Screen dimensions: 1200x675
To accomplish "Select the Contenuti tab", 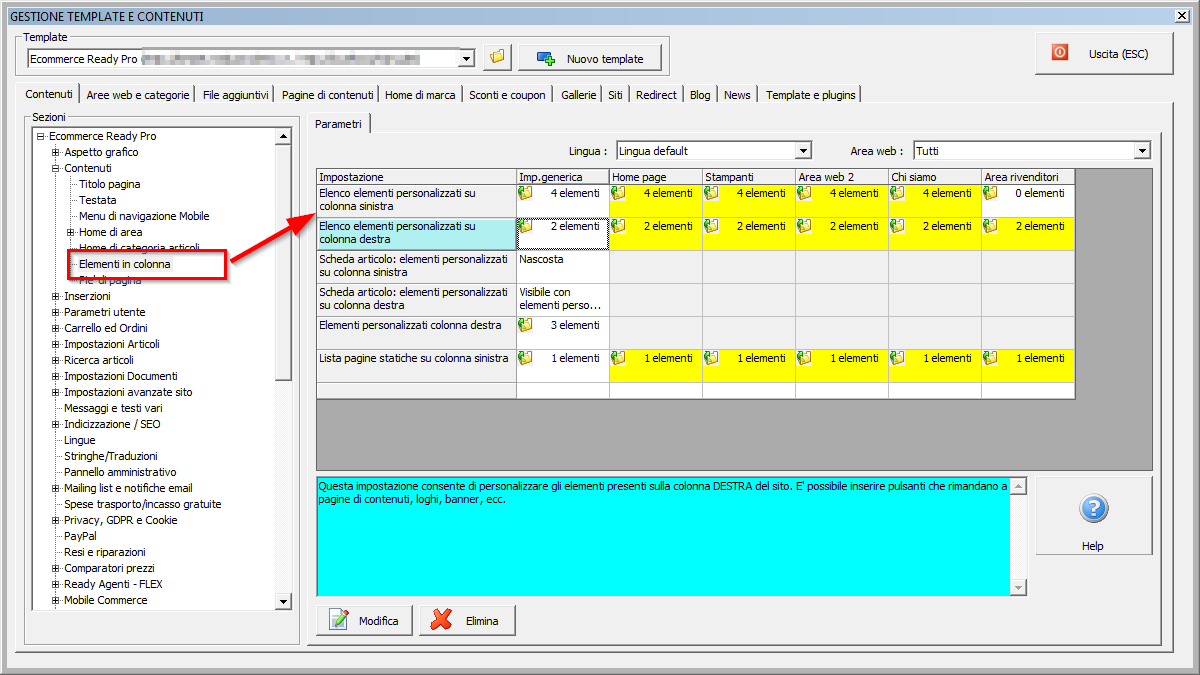I will pos(49,94).
